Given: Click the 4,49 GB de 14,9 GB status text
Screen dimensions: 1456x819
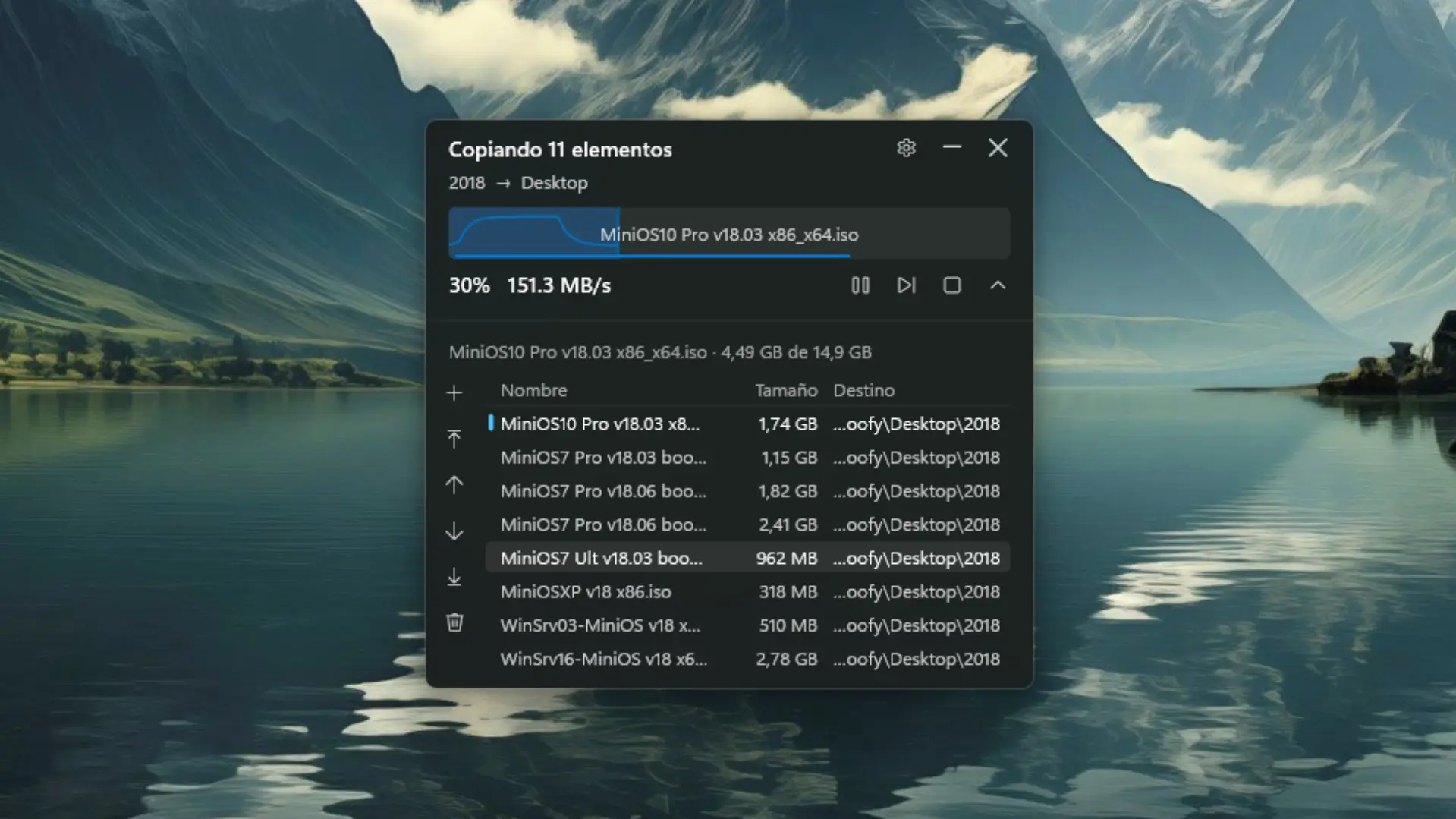Looking at the screenshot, I should [x=796, y=352].
